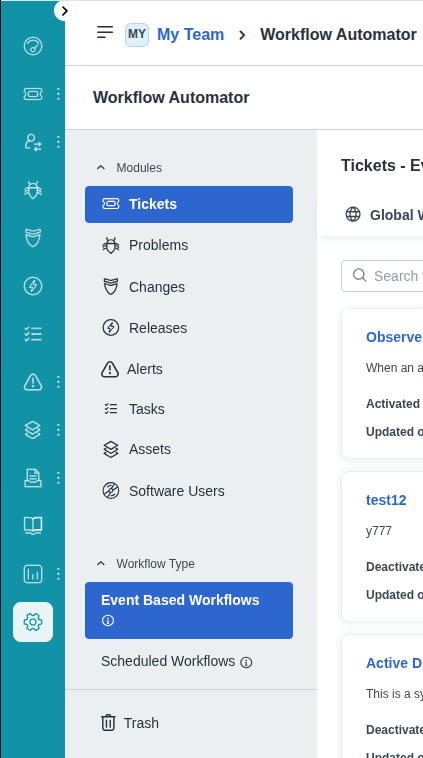Image resolution: width=423 pixels, height=758 pixels.
Task: Open the more options dots beside the sidebar Tickets icon
Action: (x=58, y=94)
